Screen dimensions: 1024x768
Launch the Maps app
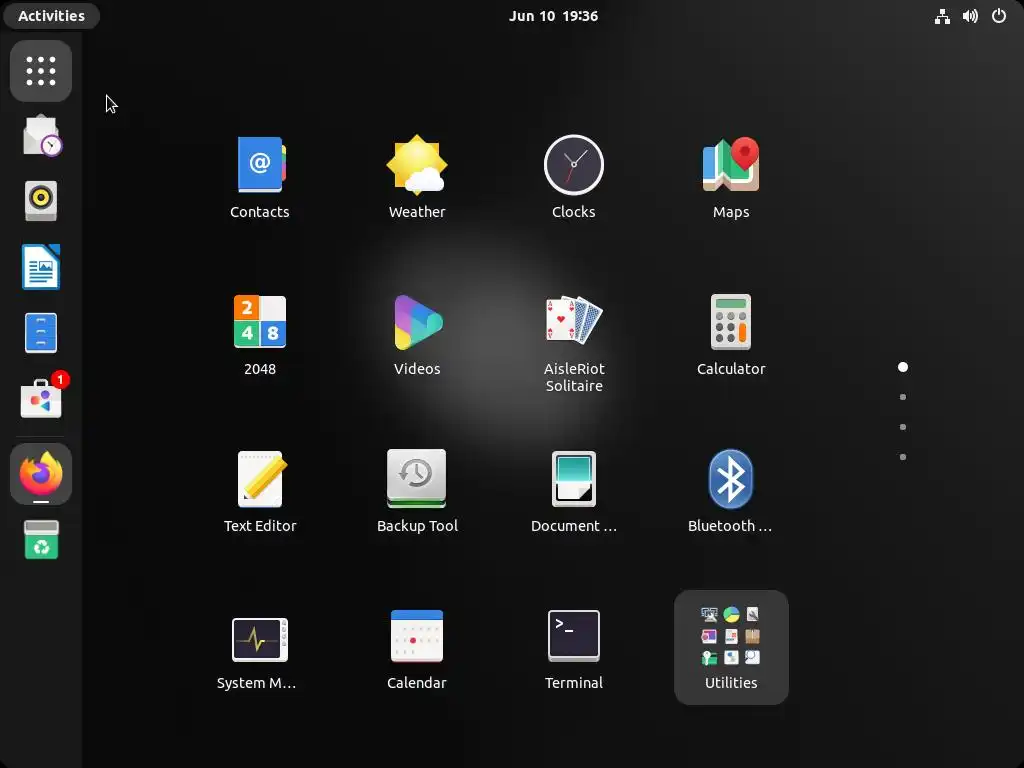[x=731, y=176]
